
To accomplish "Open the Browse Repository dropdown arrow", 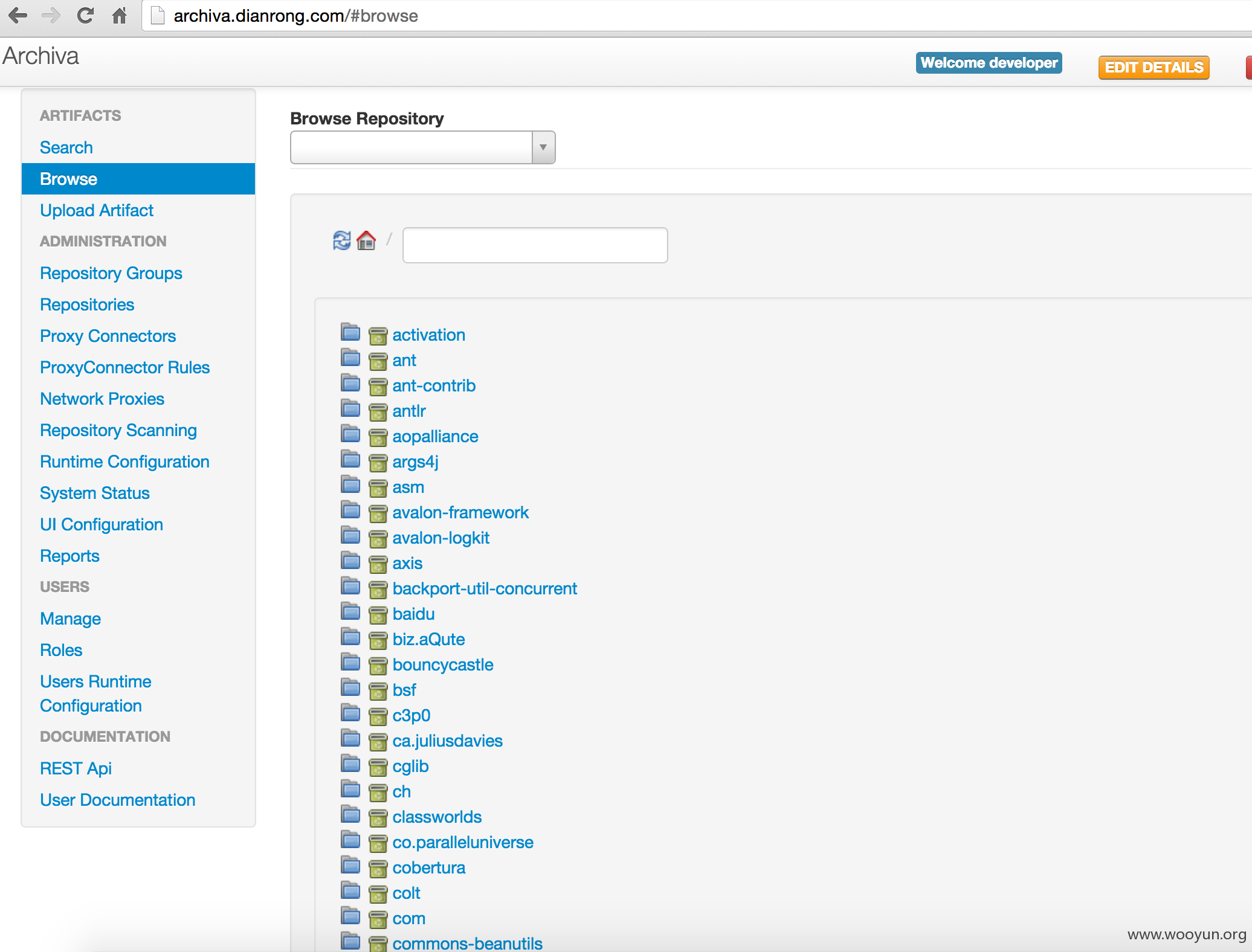I will pos(543,147).
